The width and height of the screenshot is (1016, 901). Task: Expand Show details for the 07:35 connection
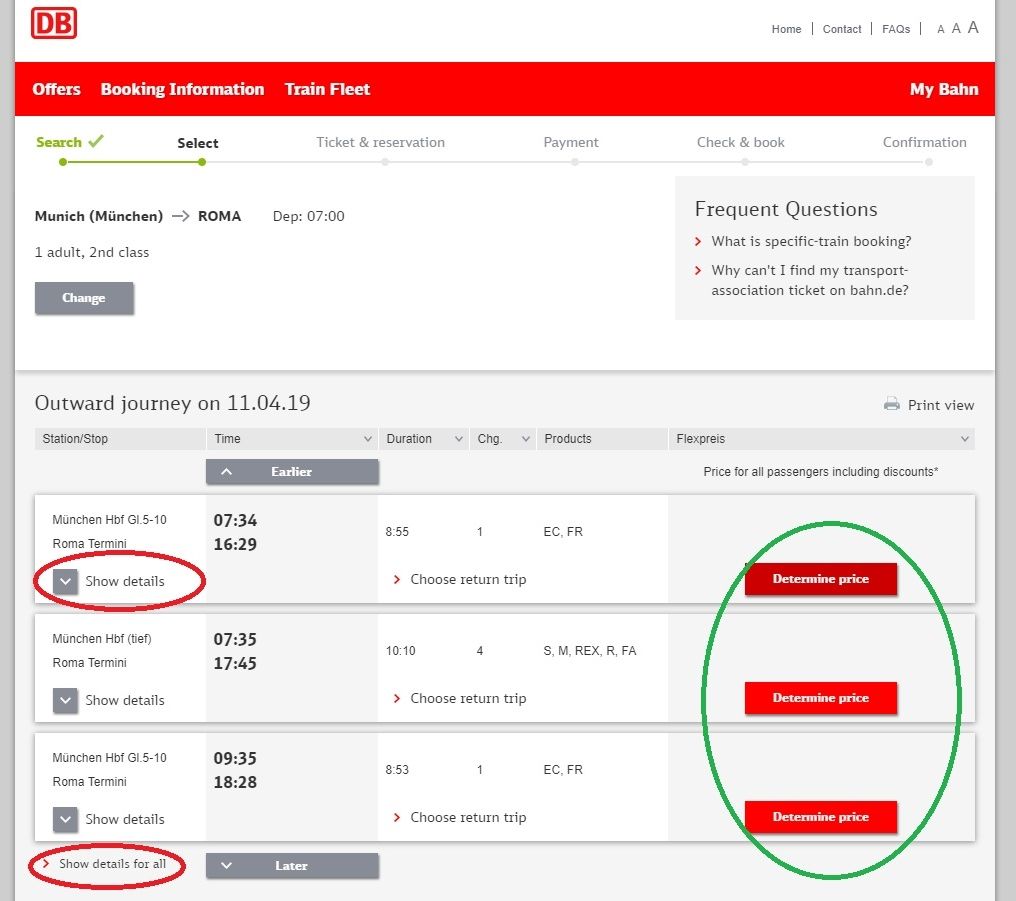point(64,700)
